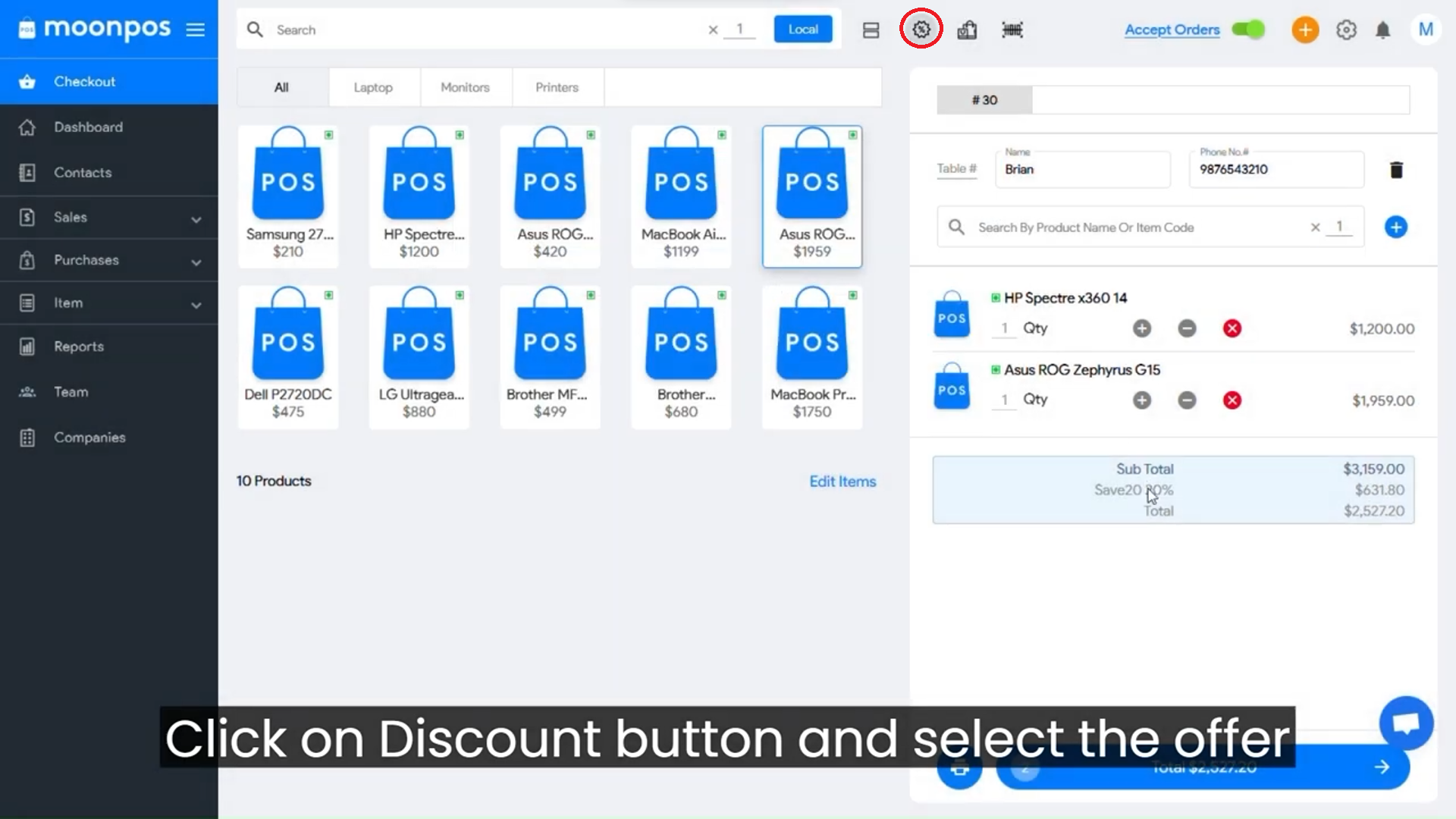Clear the cart product search X

click(1315, 227)
